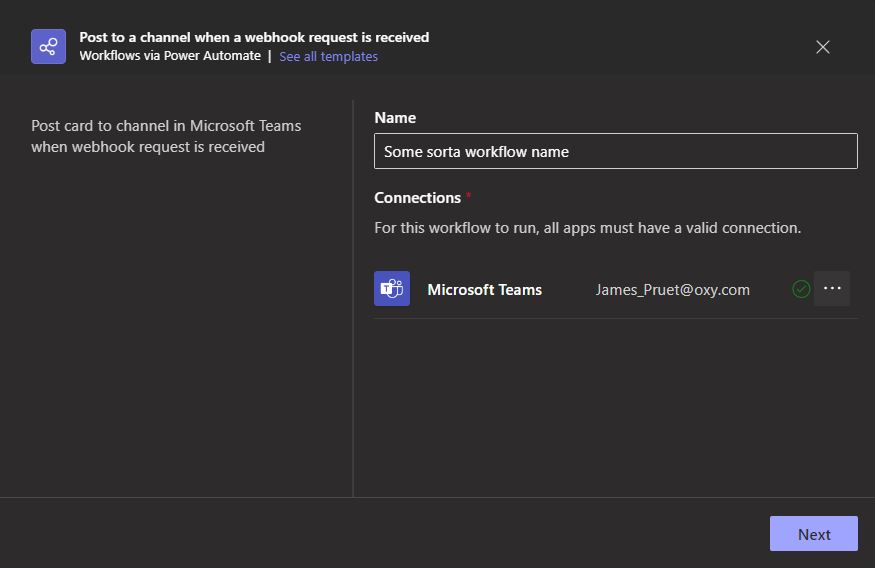Click the dialog title about webhook request
This screenshot has height=568, width=875.
(254, 37)
